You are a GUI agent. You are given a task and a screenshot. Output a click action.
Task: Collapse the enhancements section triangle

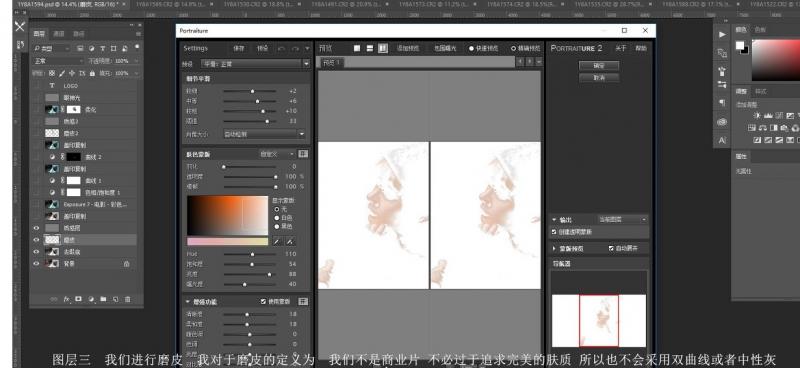pyautogui.click(x=188, y=302)
